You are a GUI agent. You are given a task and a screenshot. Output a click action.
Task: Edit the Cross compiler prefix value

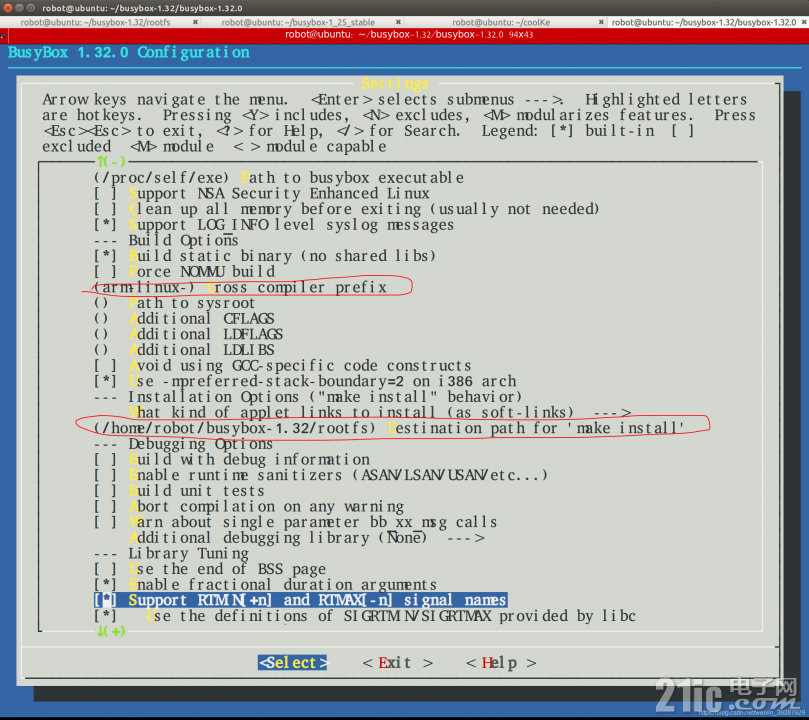(x=240, y=287)
